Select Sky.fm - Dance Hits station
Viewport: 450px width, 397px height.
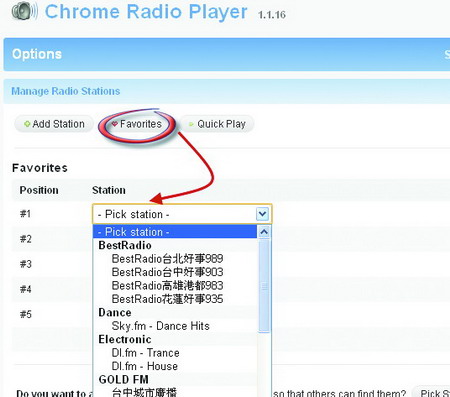point(160,326)
